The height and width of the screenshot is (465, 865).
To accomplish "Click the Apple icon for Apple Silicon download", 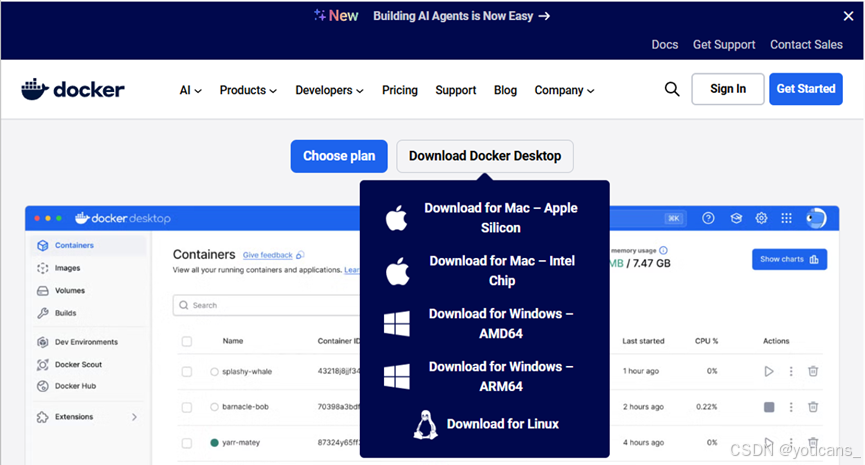I will pos(397,218).
